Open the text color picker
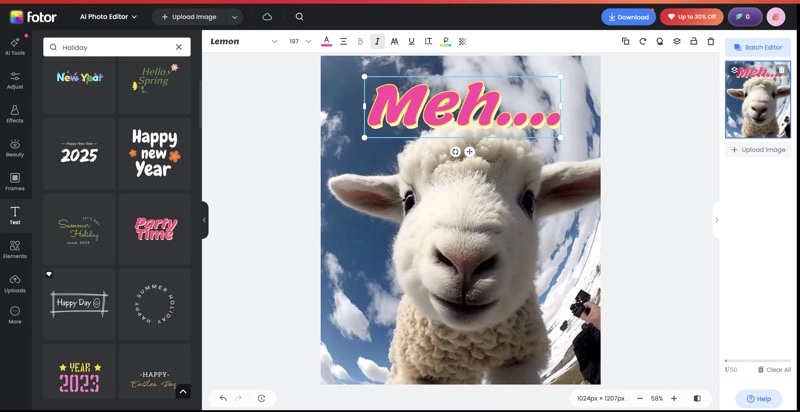The image size is (800, 412). click(x=327, y=41)
